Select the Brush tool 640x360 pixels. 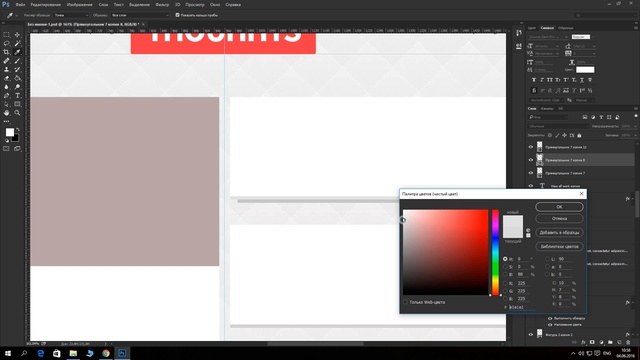(18, 61)
